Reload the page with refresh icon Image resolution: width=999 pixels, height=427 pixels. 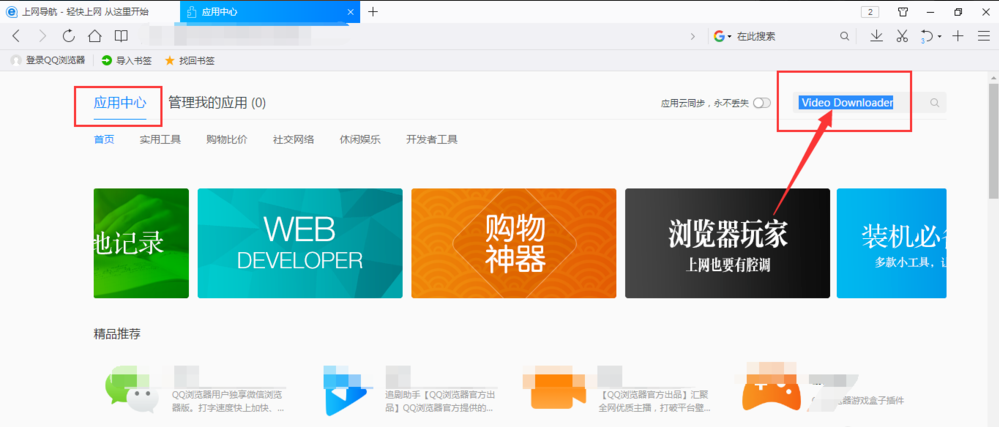tap(68, 36)
